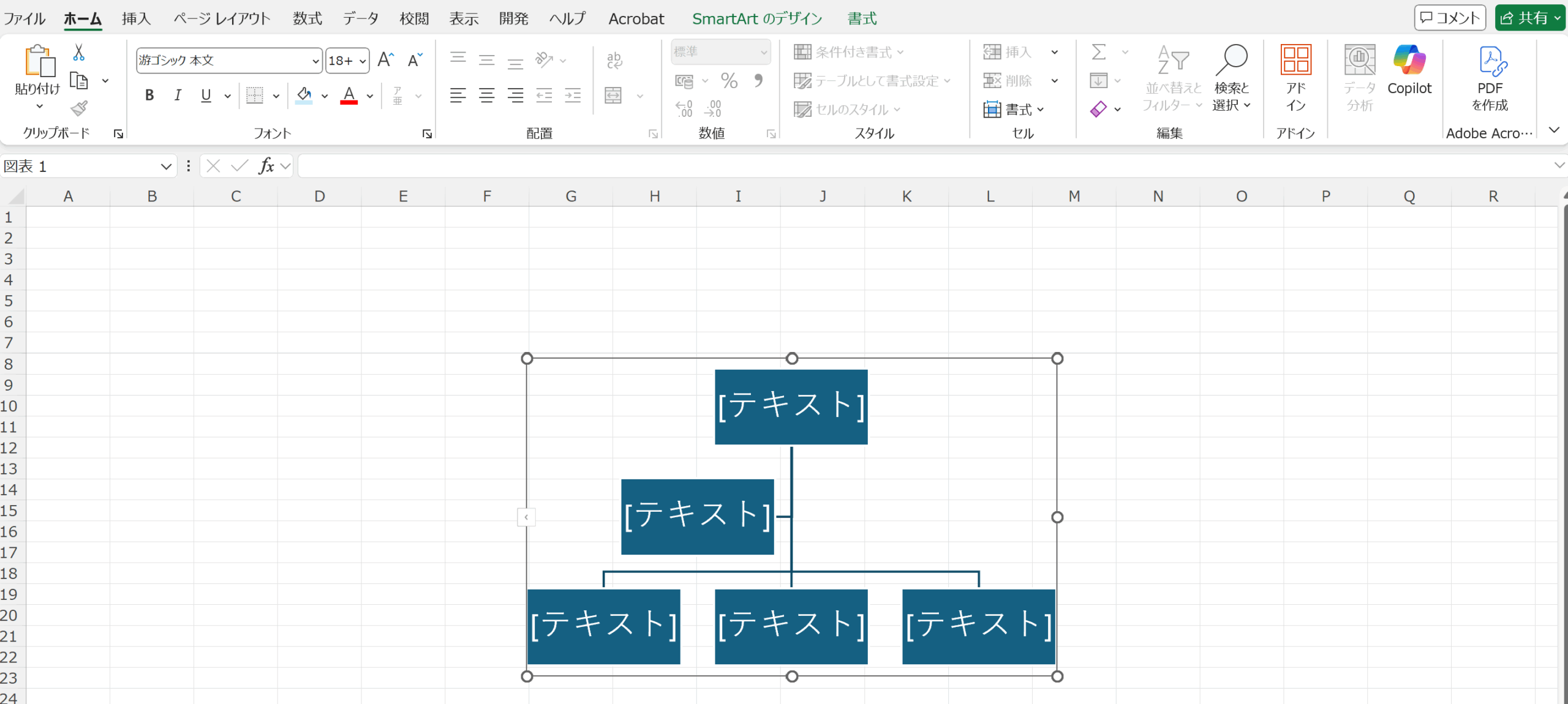Switch to the 挿入 tab

pyautogui.click(x=136, y=18)
